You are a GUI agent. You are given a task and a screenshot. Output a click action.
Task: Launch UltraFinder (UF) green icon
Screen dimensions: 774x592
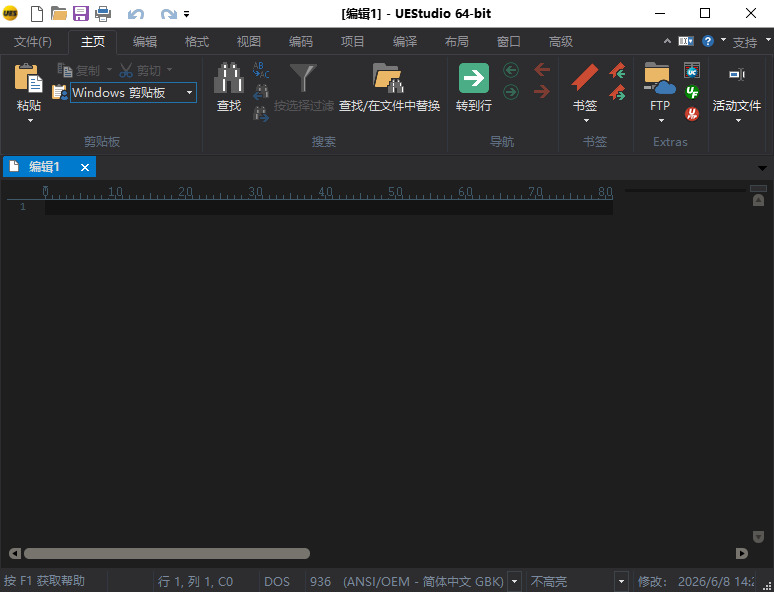692,92
